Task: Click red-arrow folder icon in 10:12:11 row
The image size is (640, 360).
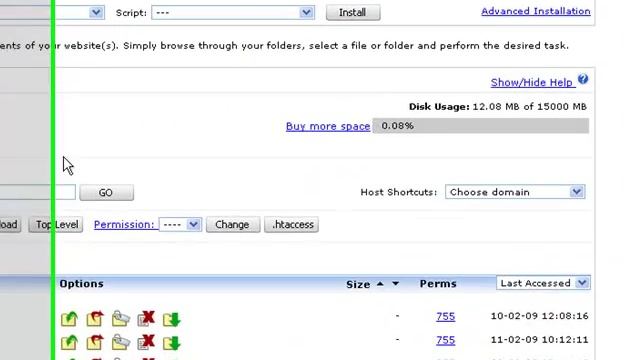Action: (95, 342)
